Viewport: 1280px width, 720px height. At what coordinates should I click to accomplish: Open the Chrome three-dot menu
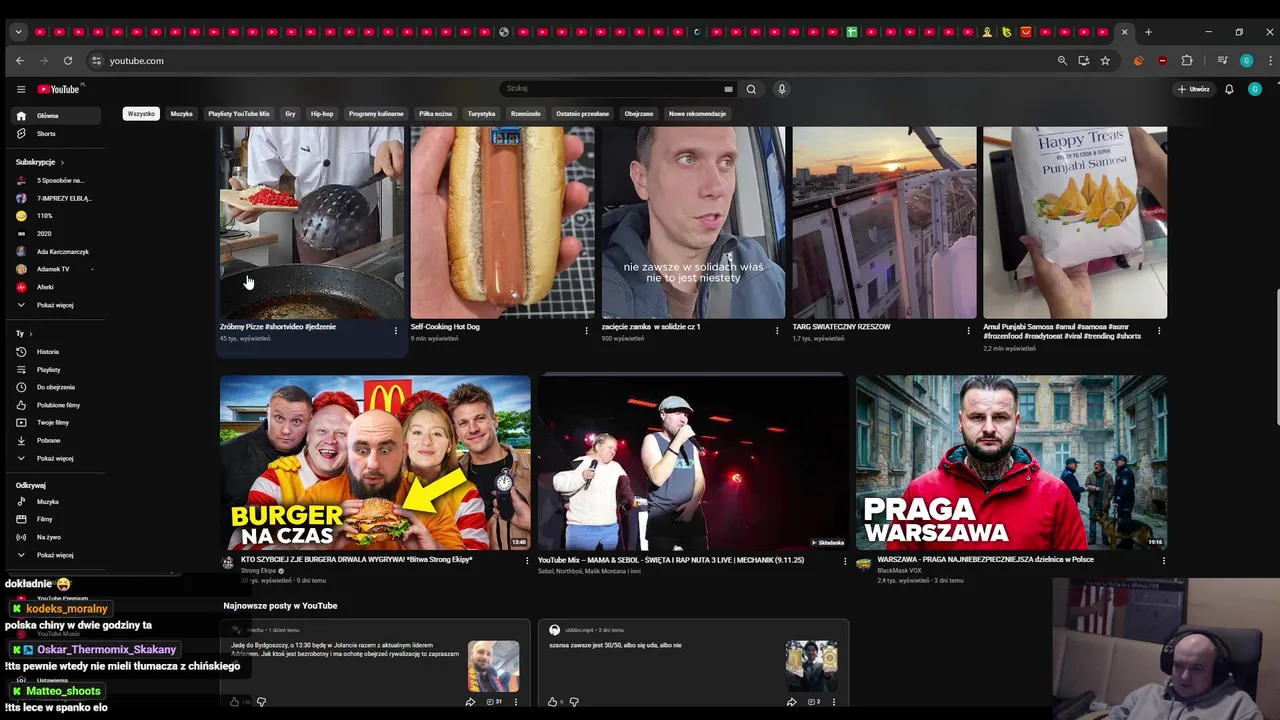point(1271,61)
